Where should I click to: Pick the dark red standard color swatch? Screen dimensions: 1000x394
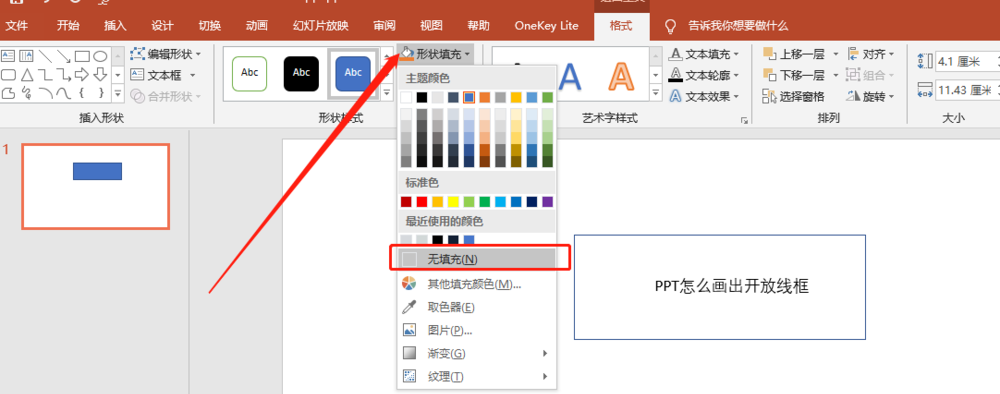pyautogui.click(x=406, y=201)
